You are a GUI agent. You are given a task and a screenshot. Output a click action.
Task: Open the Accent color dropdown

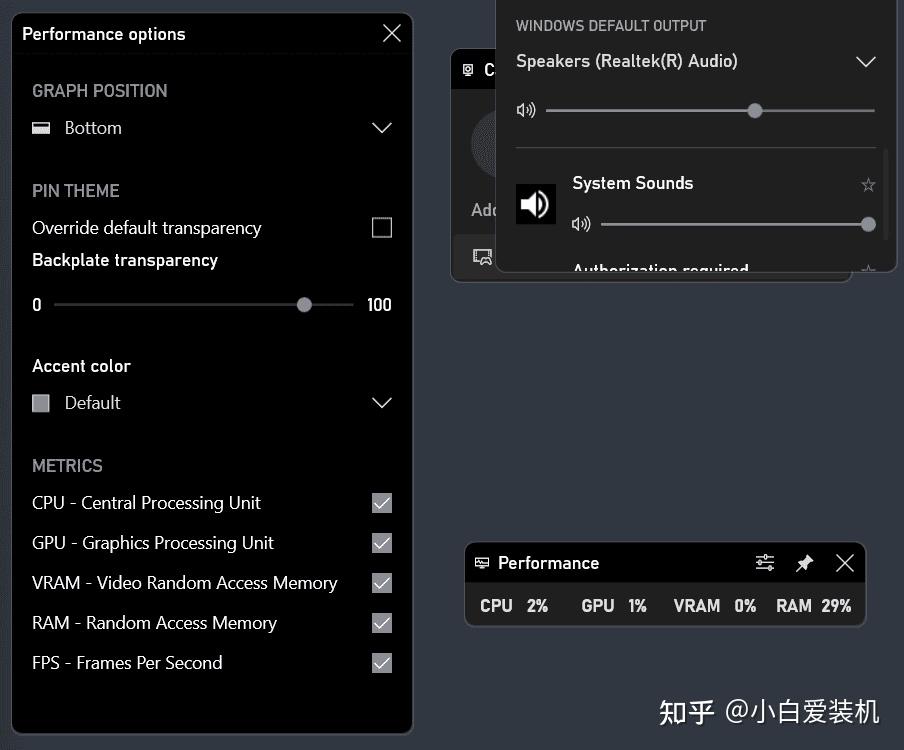click(381, 403)
